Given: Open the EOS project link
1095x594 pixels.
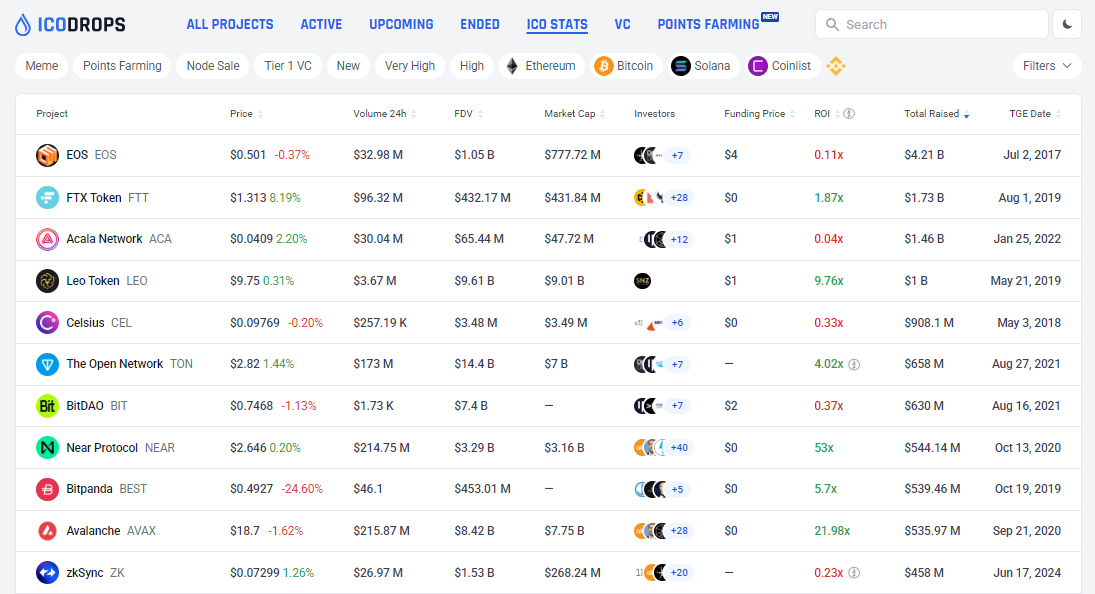Looking at the screenshot, I should point(77,155).
